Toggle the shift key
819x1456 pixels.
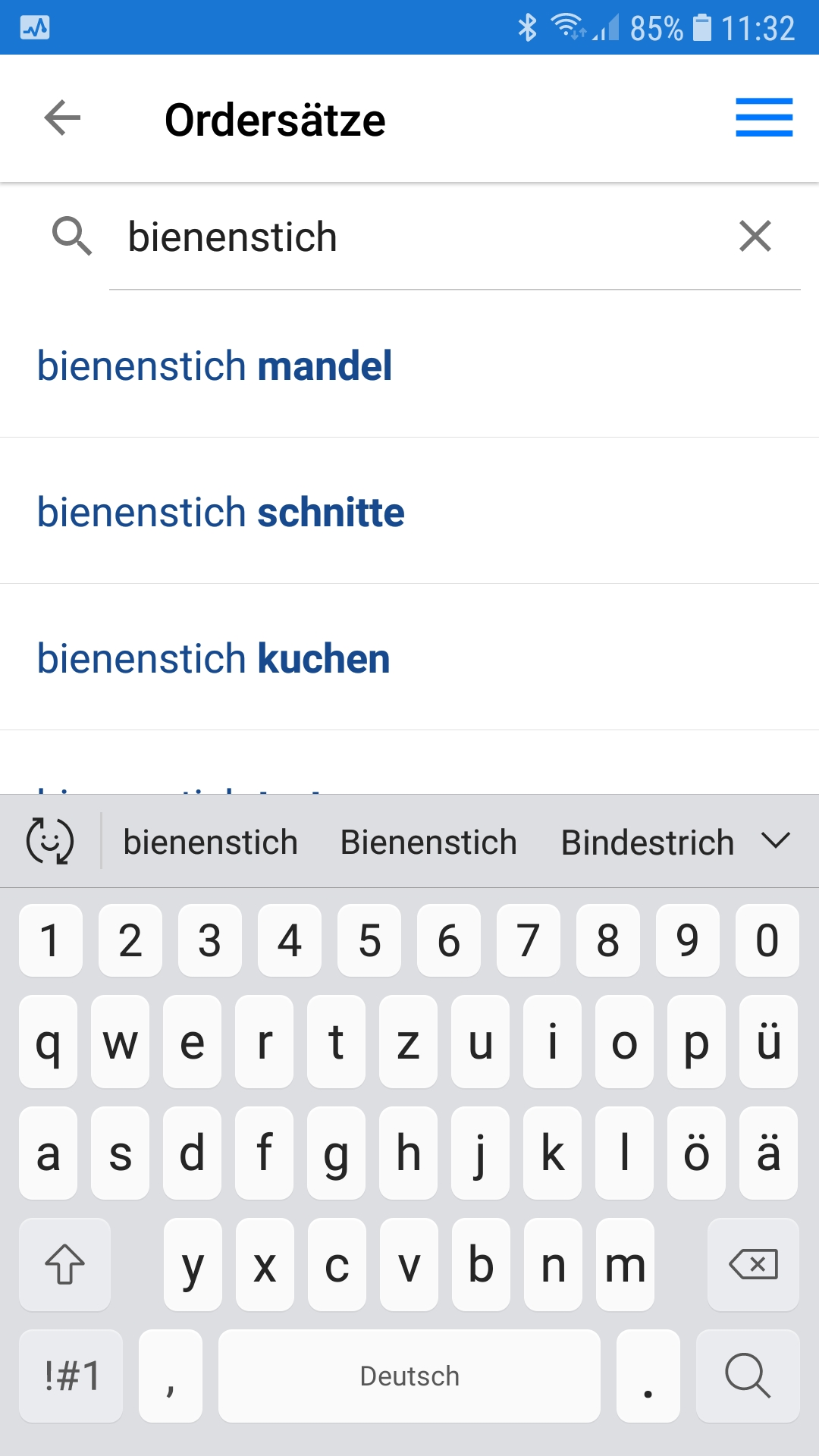pyautogui.click(x=65, y=1264)
